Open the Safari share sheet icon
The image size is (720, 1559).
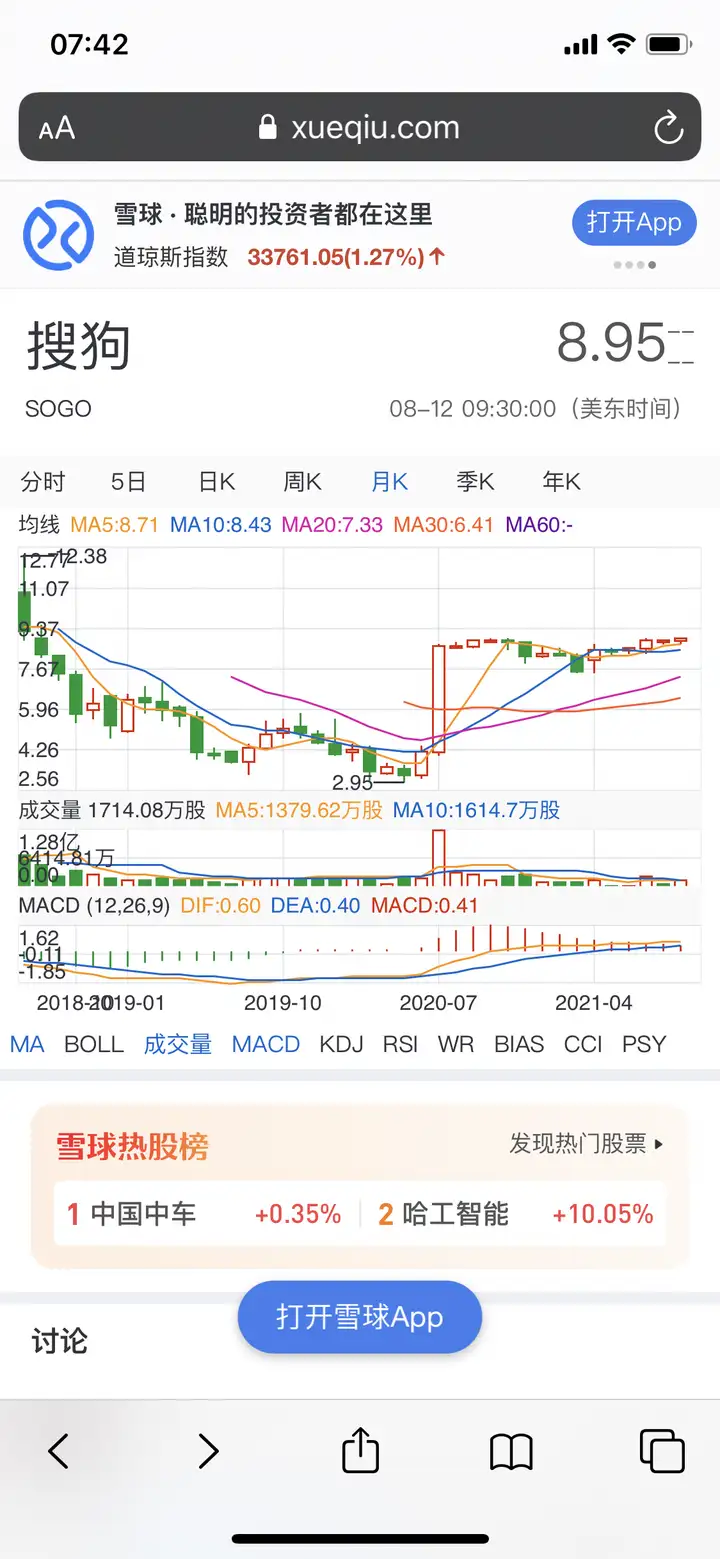(x=360, y=1449)
